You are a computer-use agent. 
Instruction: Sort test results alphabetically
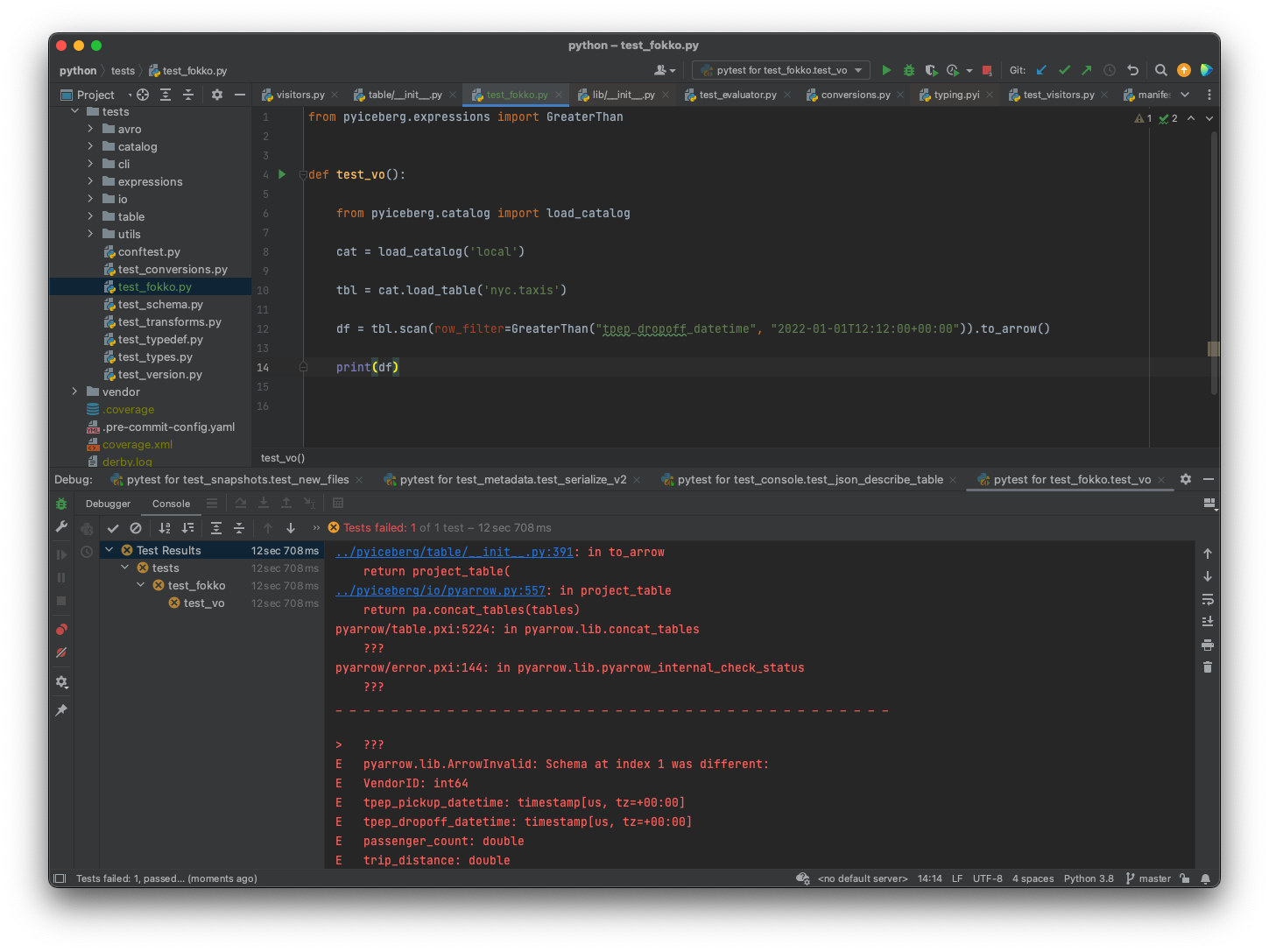pos(165,528)
